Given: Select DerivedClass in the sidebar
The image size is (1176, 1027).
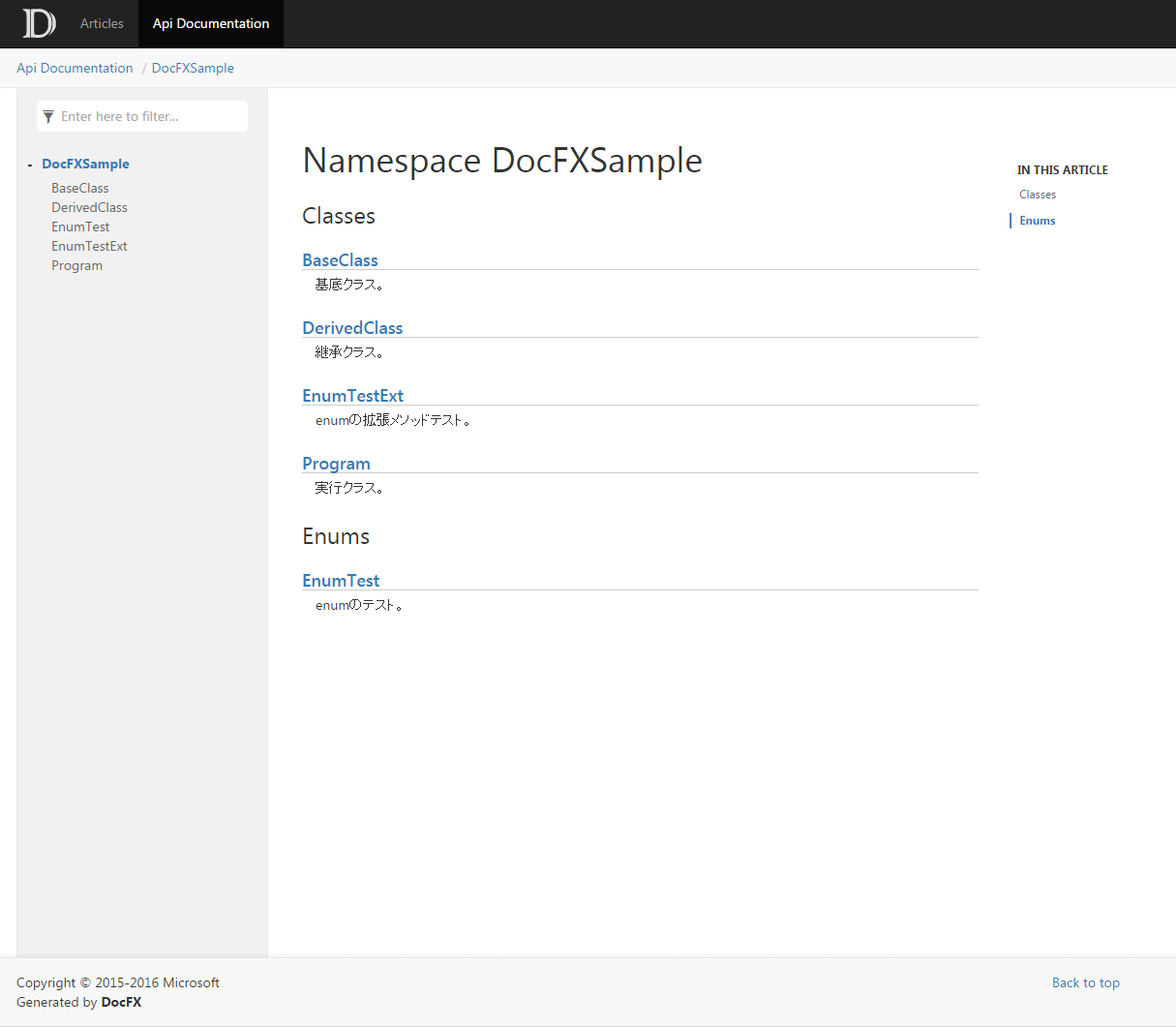Looking at the screenshot, I should tap(89, 207).
